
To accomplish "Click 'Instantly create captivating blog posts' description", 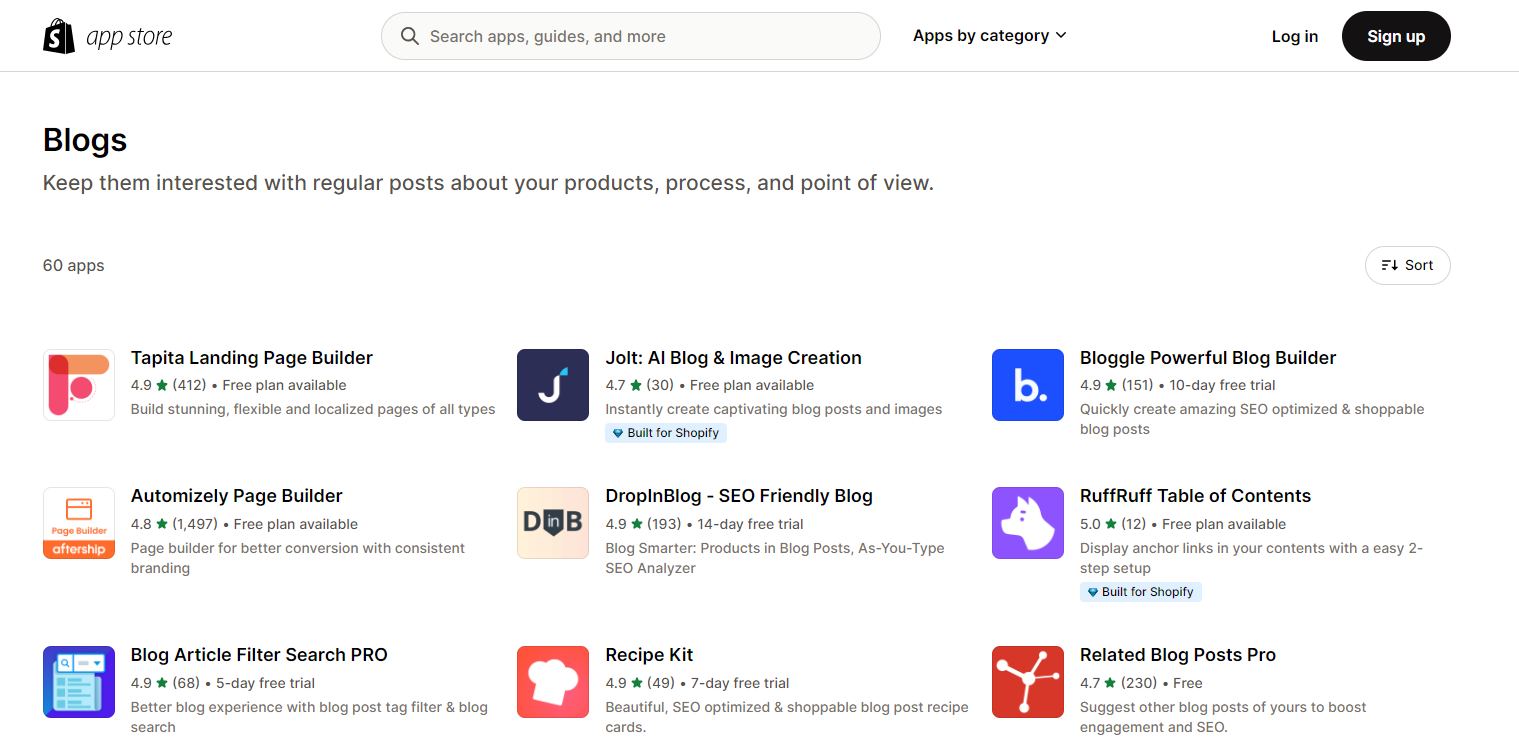I will (774, 409).
